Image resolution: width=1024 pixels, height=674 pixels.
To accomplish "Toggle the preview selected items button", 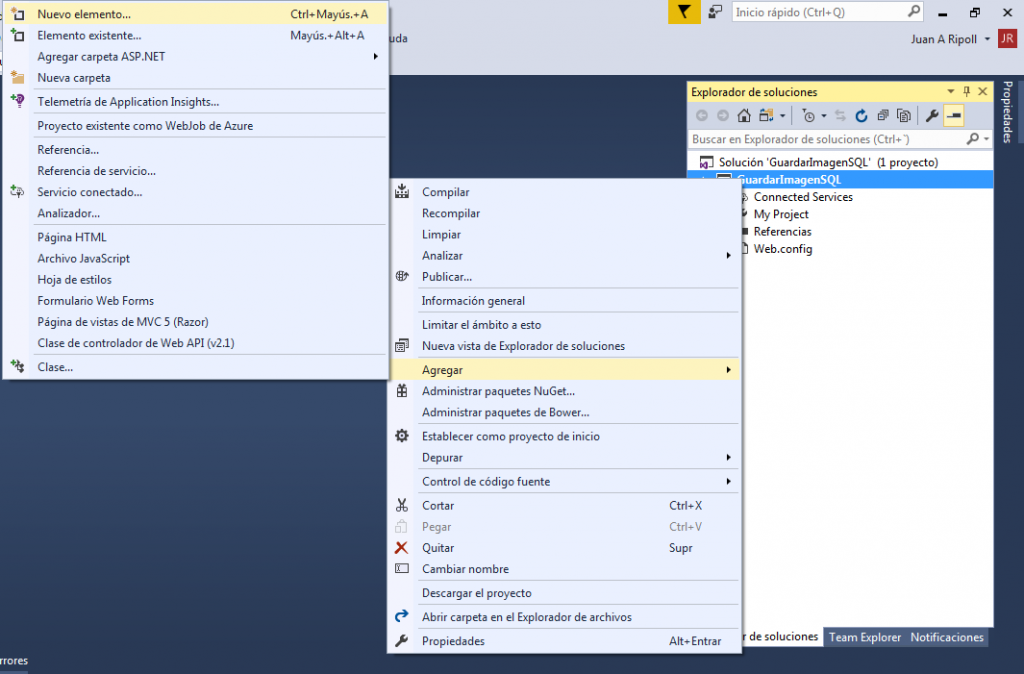I will tap(953, 116).
